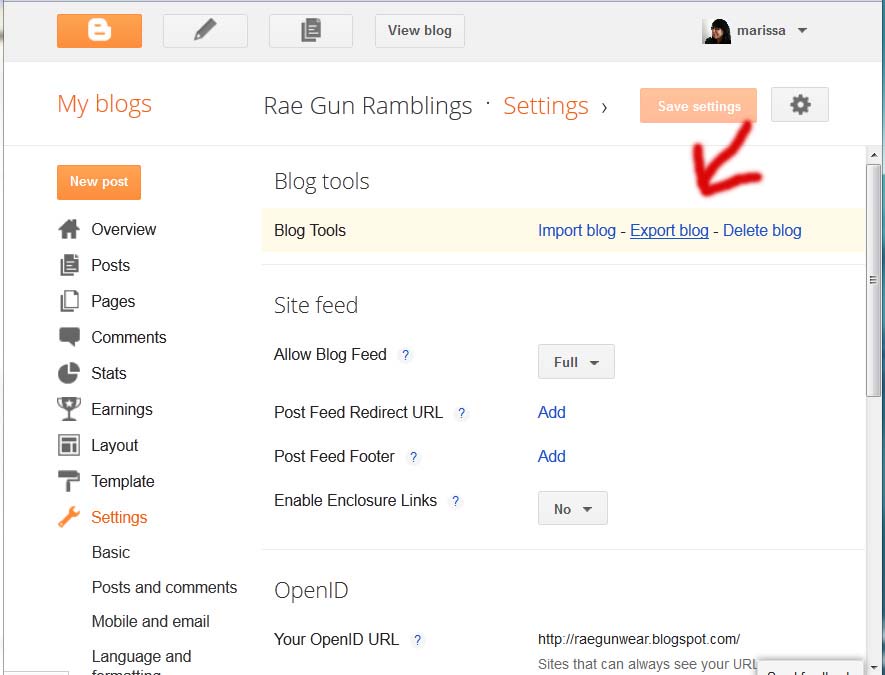Open Language and formatting settings
Viewport: 885px width, 675px height.
pos(142,663)
